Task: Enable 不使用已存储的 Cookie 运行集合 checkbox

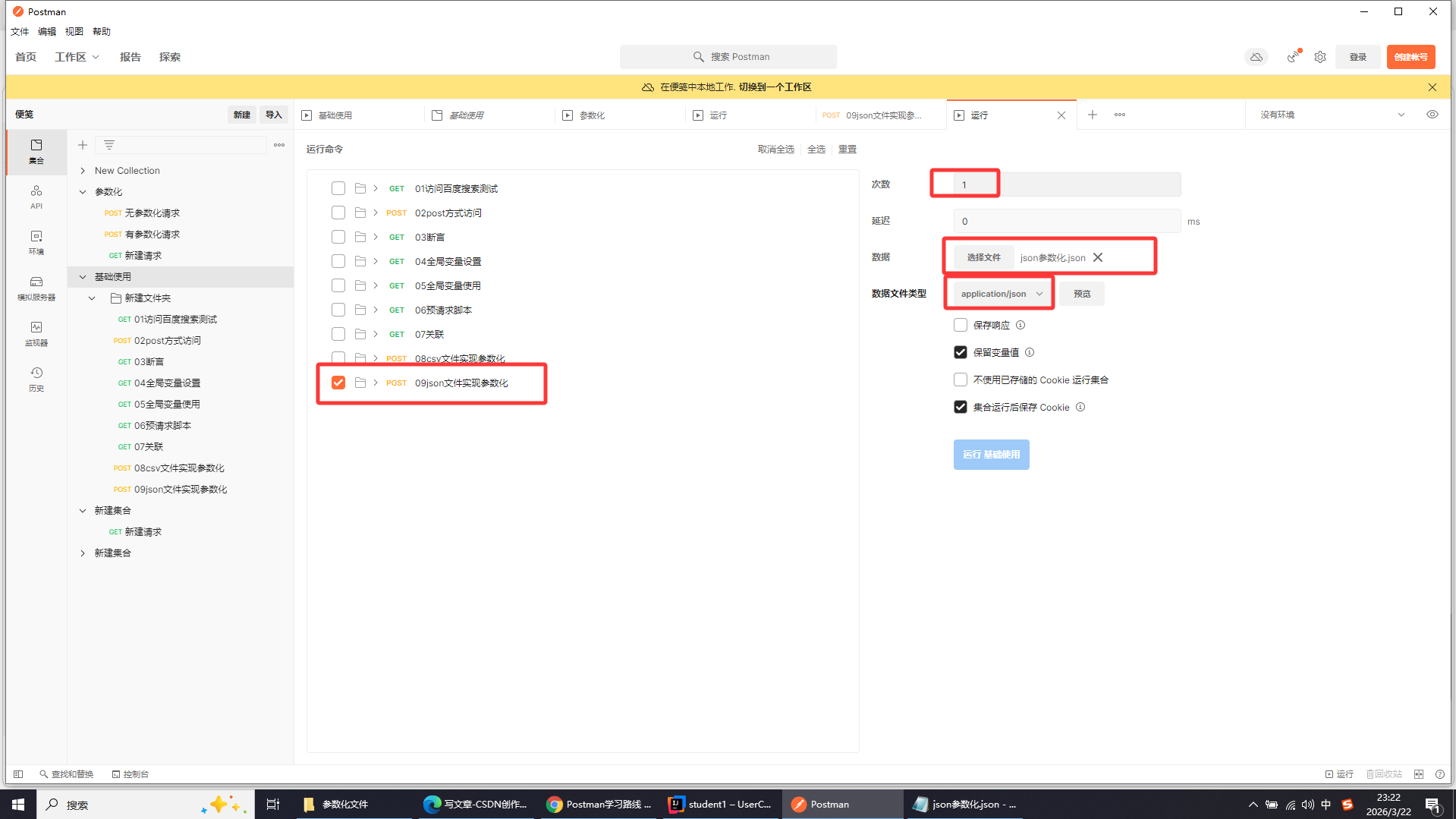Action: click(x=961, y=380)
